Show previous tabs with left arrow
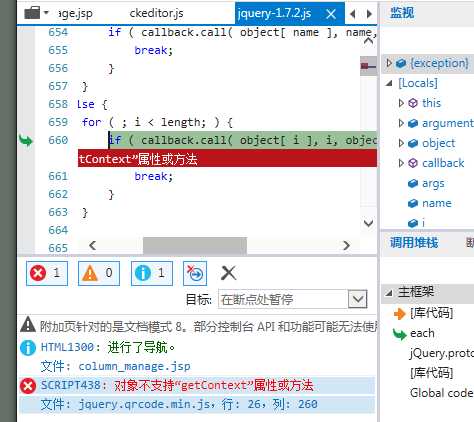 (x=353, y=14)
